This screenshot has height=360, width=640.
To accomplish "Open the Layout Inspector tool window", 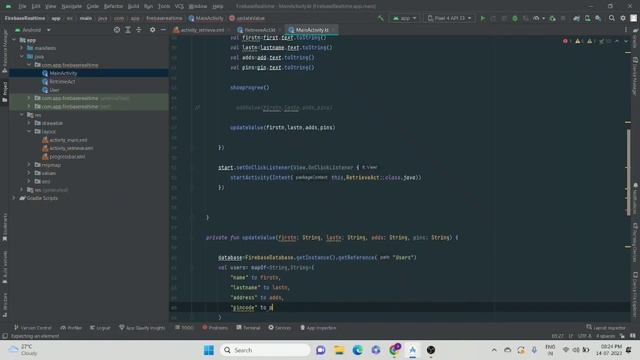I will point(606,328).
